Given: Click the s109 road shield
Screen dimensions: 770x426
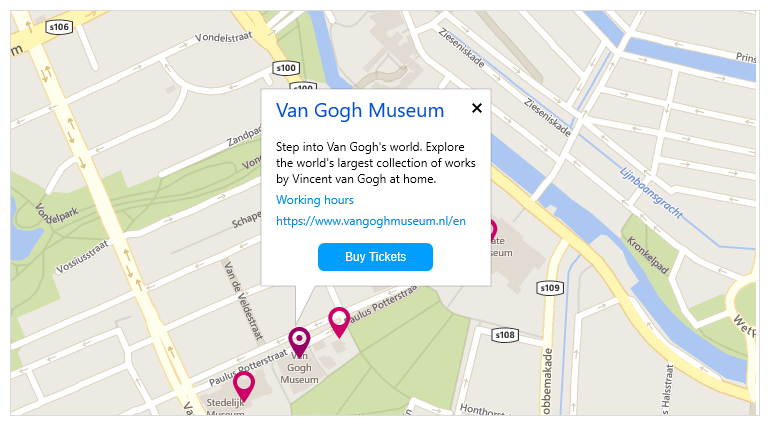Looking at the screenshot, I should pyautogui.click(x=550, y=288).
